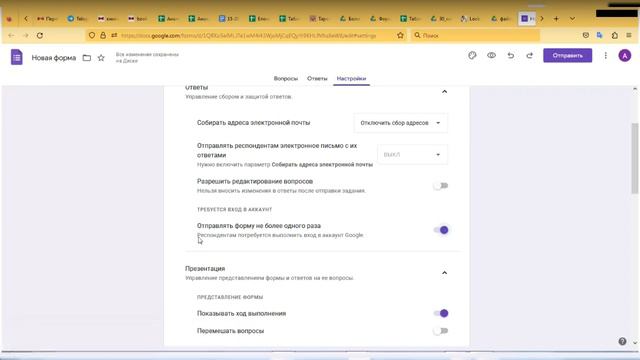The height and width of the screenshot is (360, 640).
Task: Click the tracking protection shield icon
Action: click(x=92, y=36)
